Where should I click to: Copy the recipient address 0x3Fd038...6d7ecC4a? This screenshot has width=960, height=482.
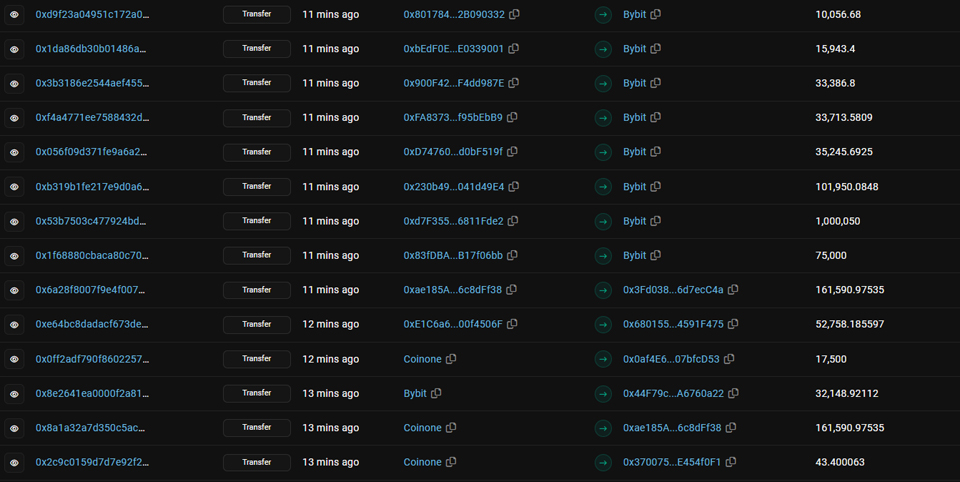733,290
